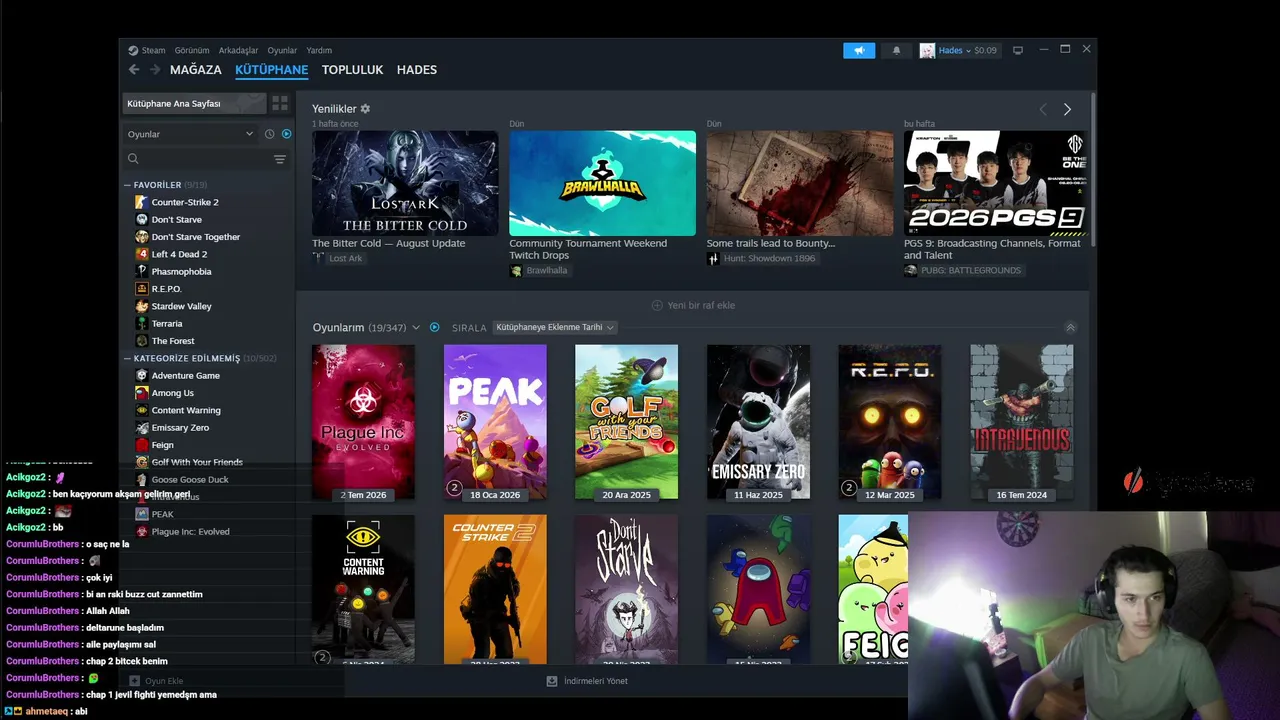This screenshot has height=720, width=1280.
Task: Open the Oyunlar category dropdown
Action: [190, 134]
